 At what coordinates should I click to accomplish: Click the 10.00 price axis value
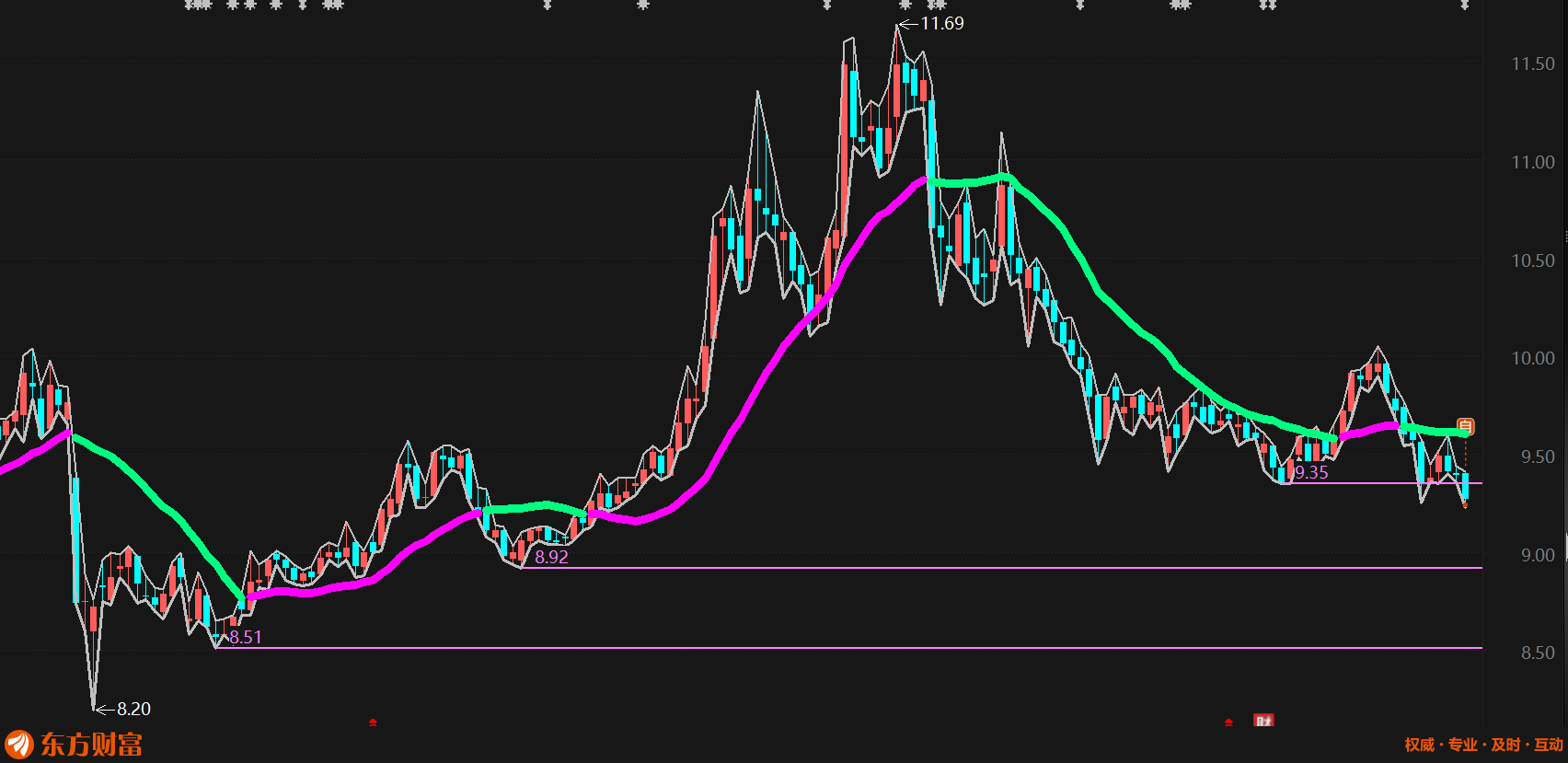point(1532,358)
